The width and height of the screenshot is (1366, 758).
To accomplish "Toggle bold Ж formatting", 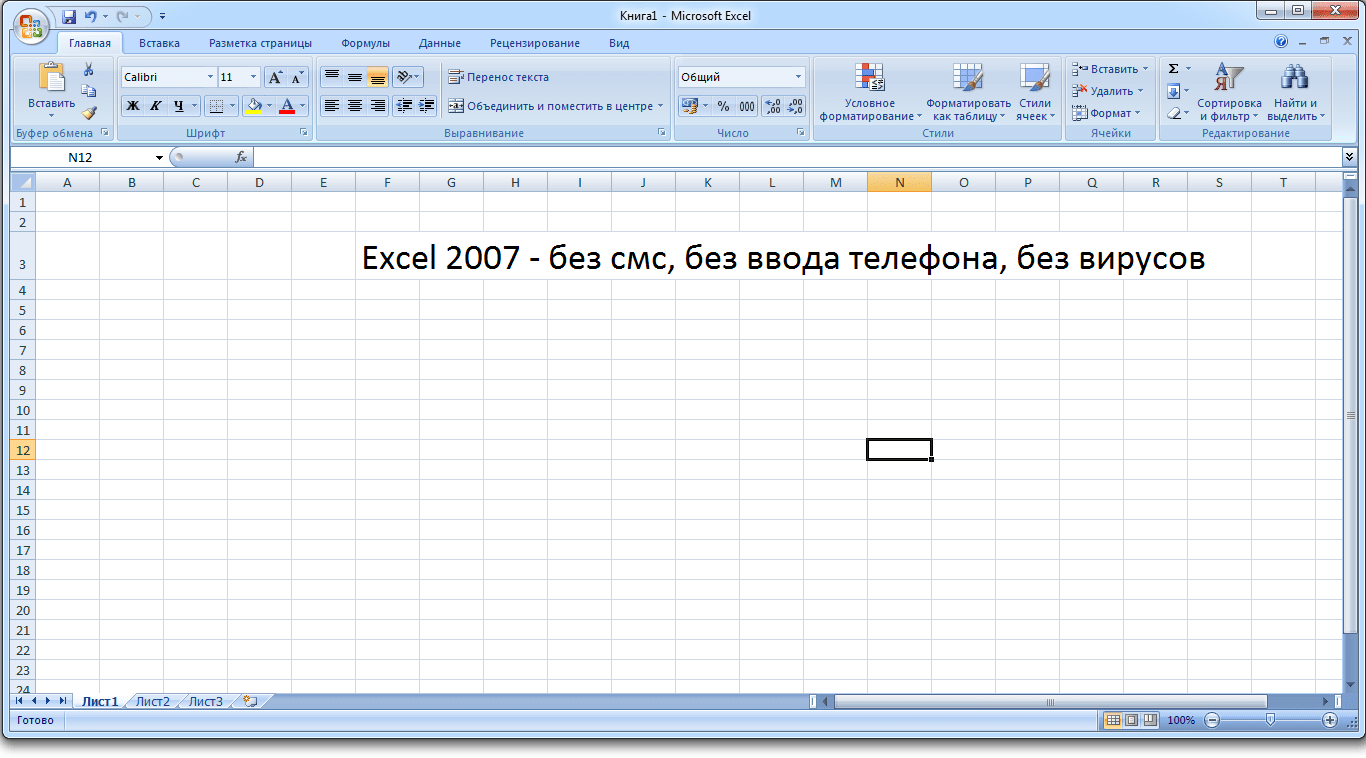I will point(132,106).
